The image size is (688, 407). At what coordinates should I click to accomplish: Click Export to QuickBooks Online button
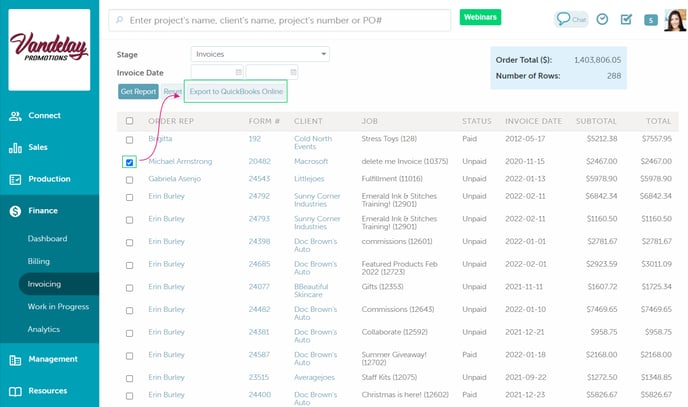click(236, 91)
